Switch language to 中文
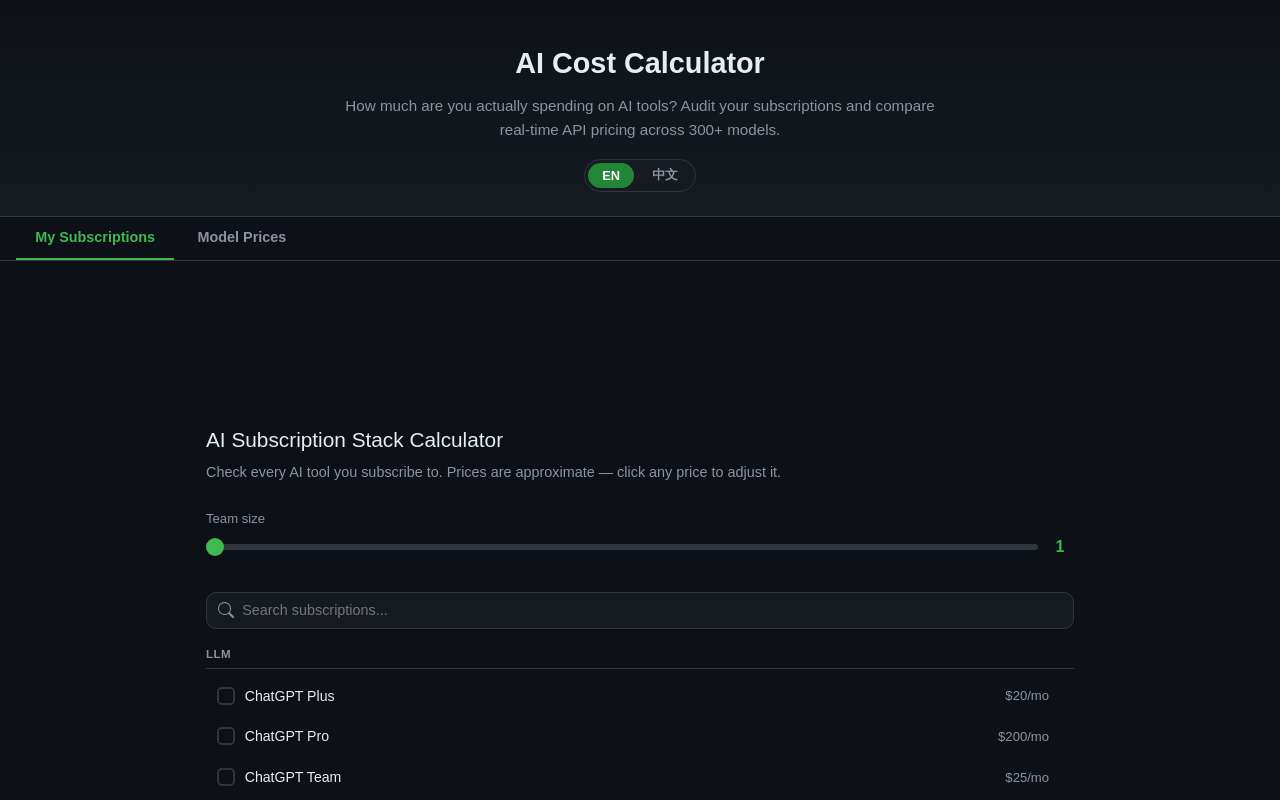The width and height of the screenshot is (1280, 800). click(665, 175)
